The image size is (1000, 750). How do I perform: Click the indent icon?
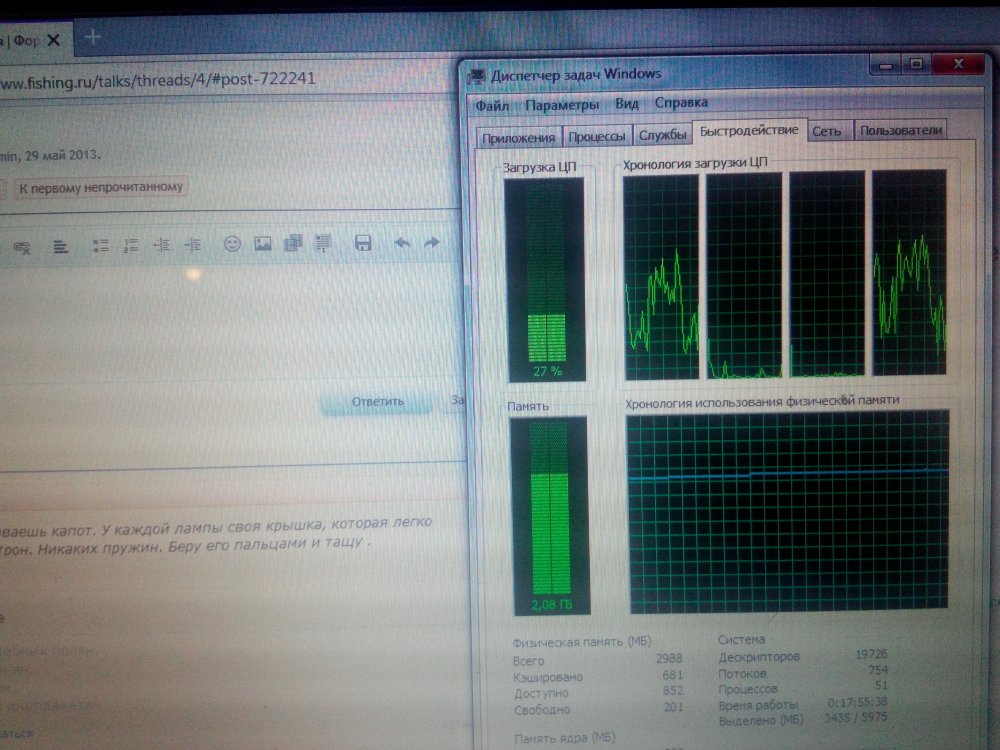[x=193, y=245]
